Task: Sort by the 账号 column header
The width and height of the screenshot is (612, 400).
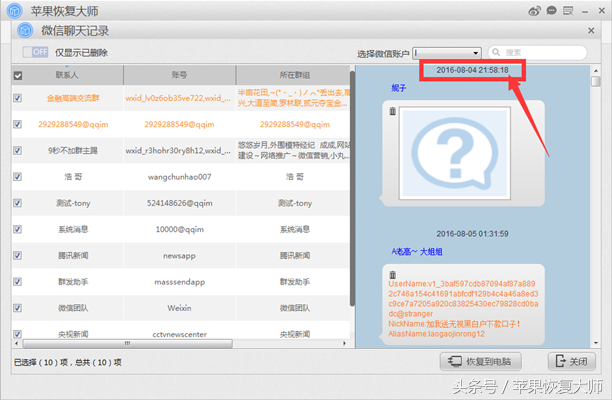Action: [x=180, y=75]
